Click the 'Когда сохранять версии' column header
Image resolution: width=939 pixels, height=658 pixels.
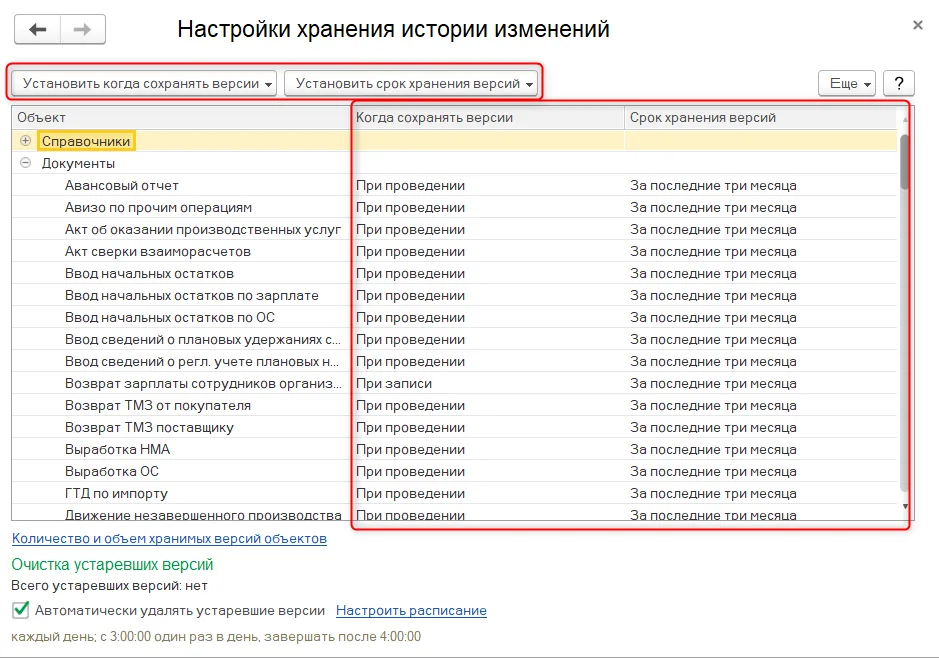pos(488,117)
